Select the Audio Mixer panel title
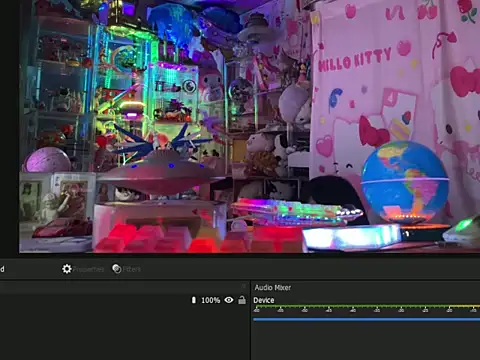Image resolution: width=480 pixels, height=360 pixels. click(273, 287)
